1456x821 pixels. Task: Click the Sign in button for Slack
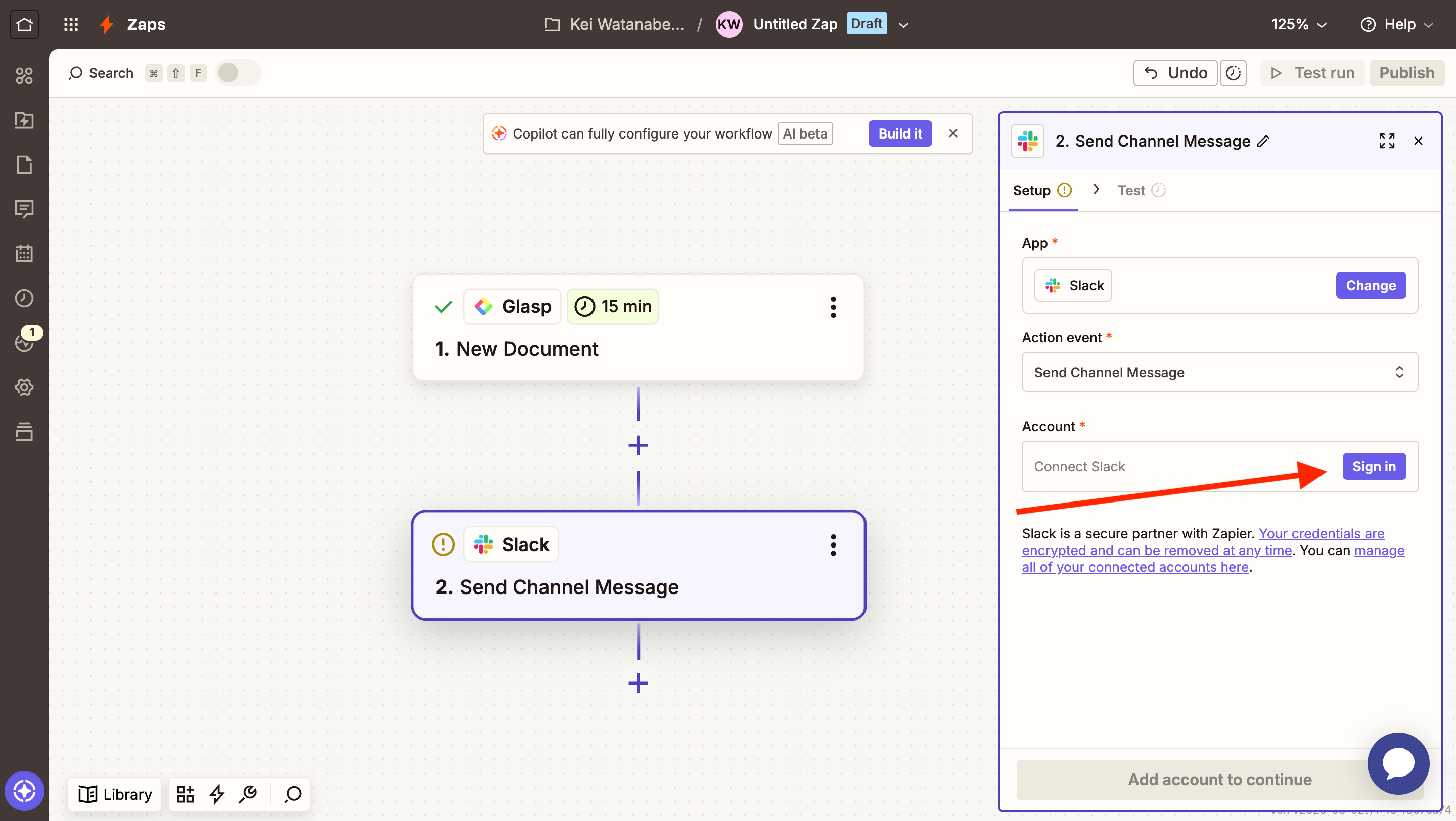coord(1374,466)
